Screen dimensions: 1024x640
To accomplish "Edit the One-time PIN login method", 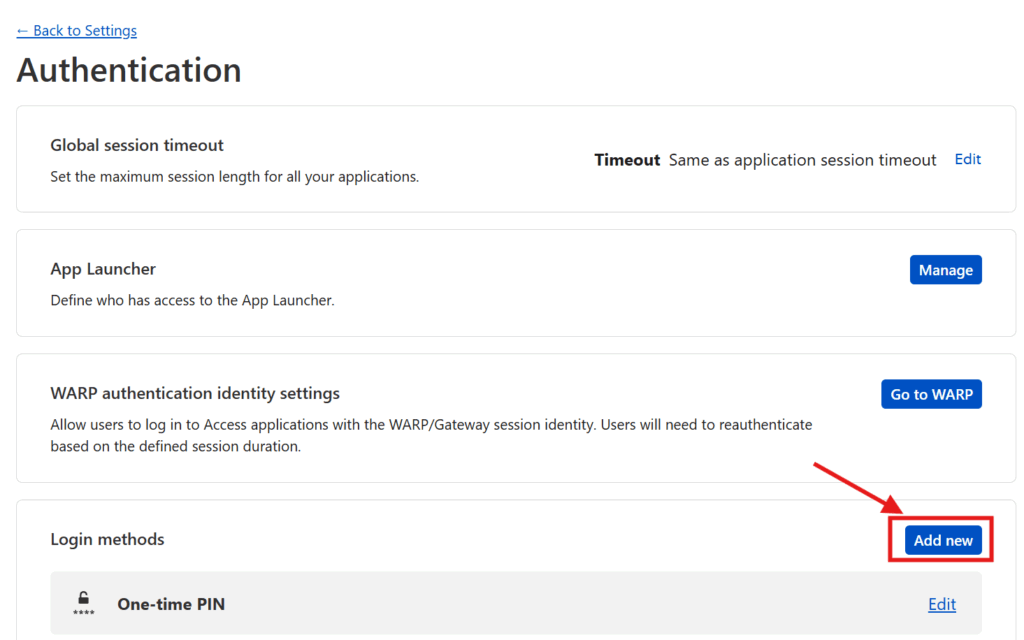I will coord(942,605).
